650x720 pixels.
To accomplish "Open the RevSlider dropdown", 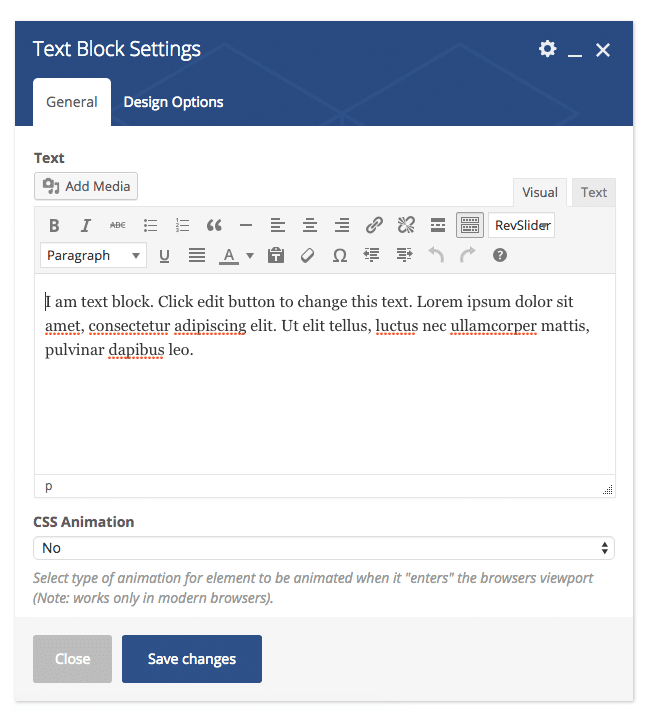I will 522,225.
